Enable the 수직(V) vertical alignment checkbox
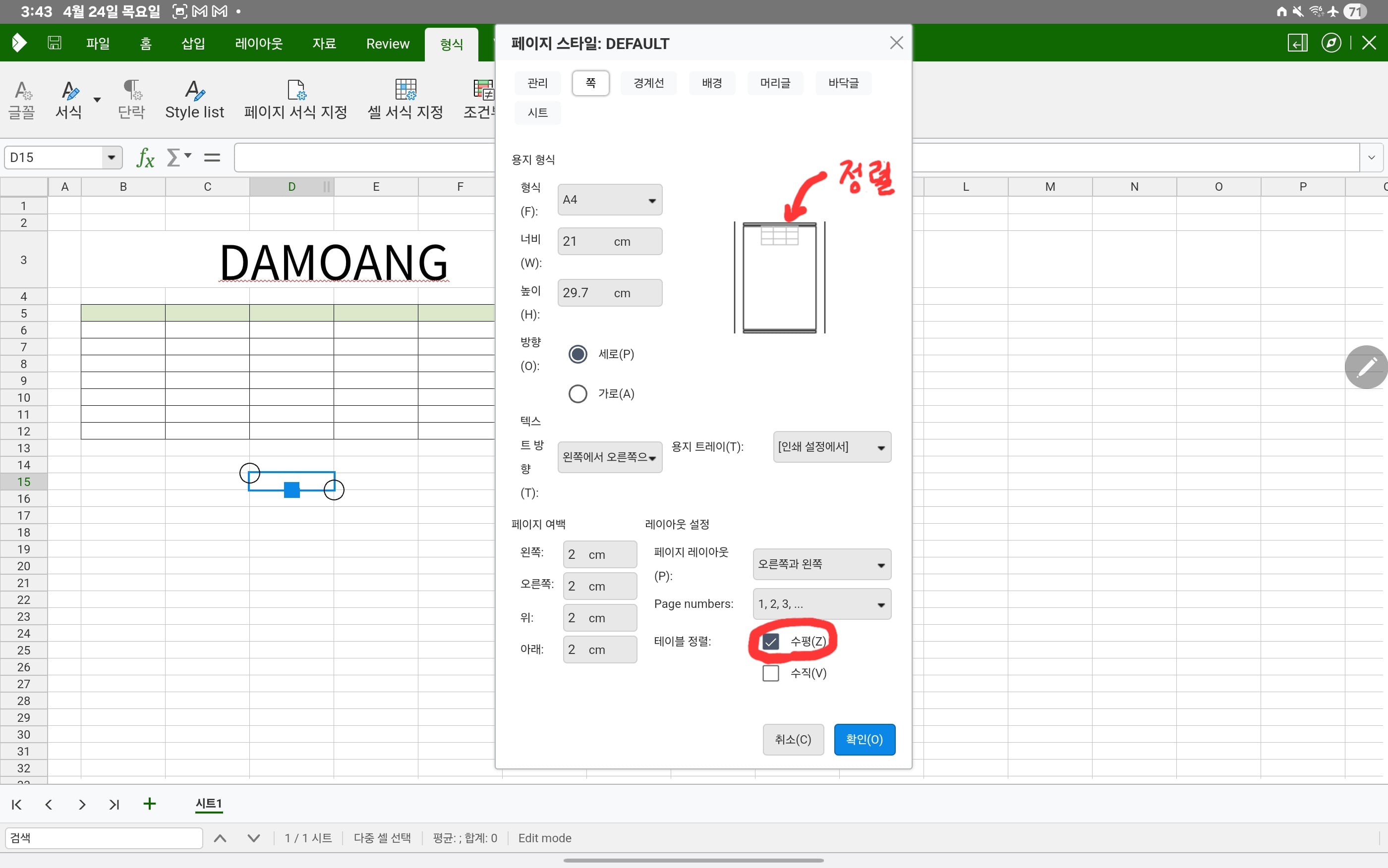The height and width of the screenshot is (868, 1388). click(771, 673)
